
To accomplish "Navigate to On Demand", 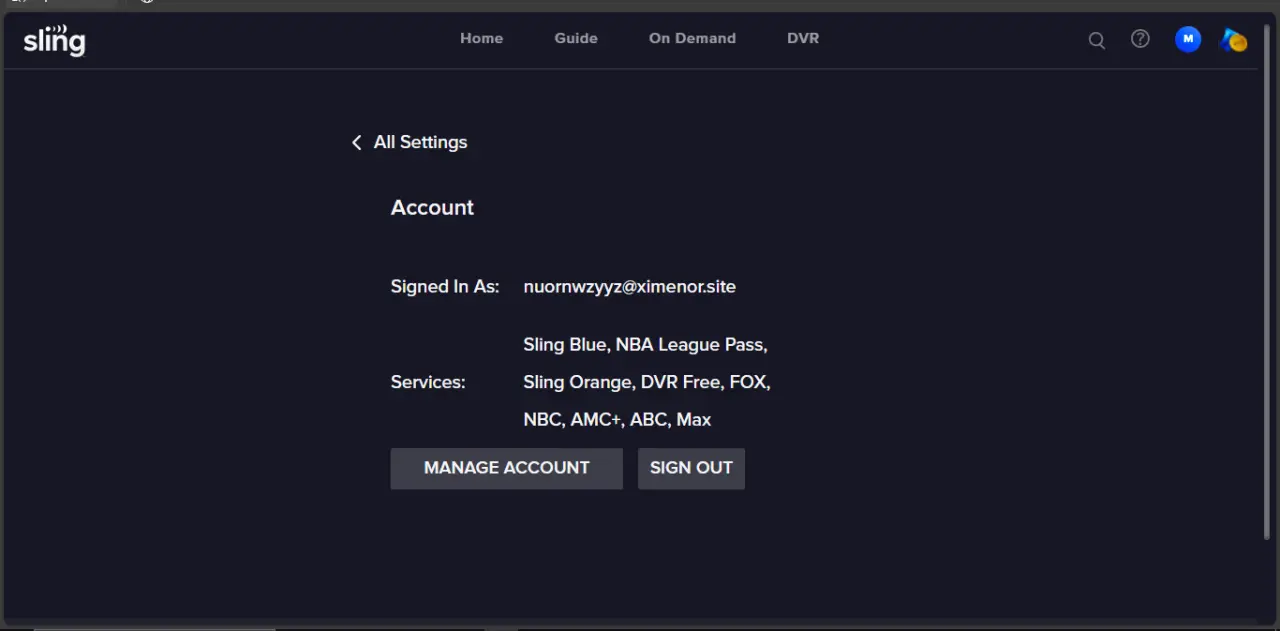I will [692, 38].
